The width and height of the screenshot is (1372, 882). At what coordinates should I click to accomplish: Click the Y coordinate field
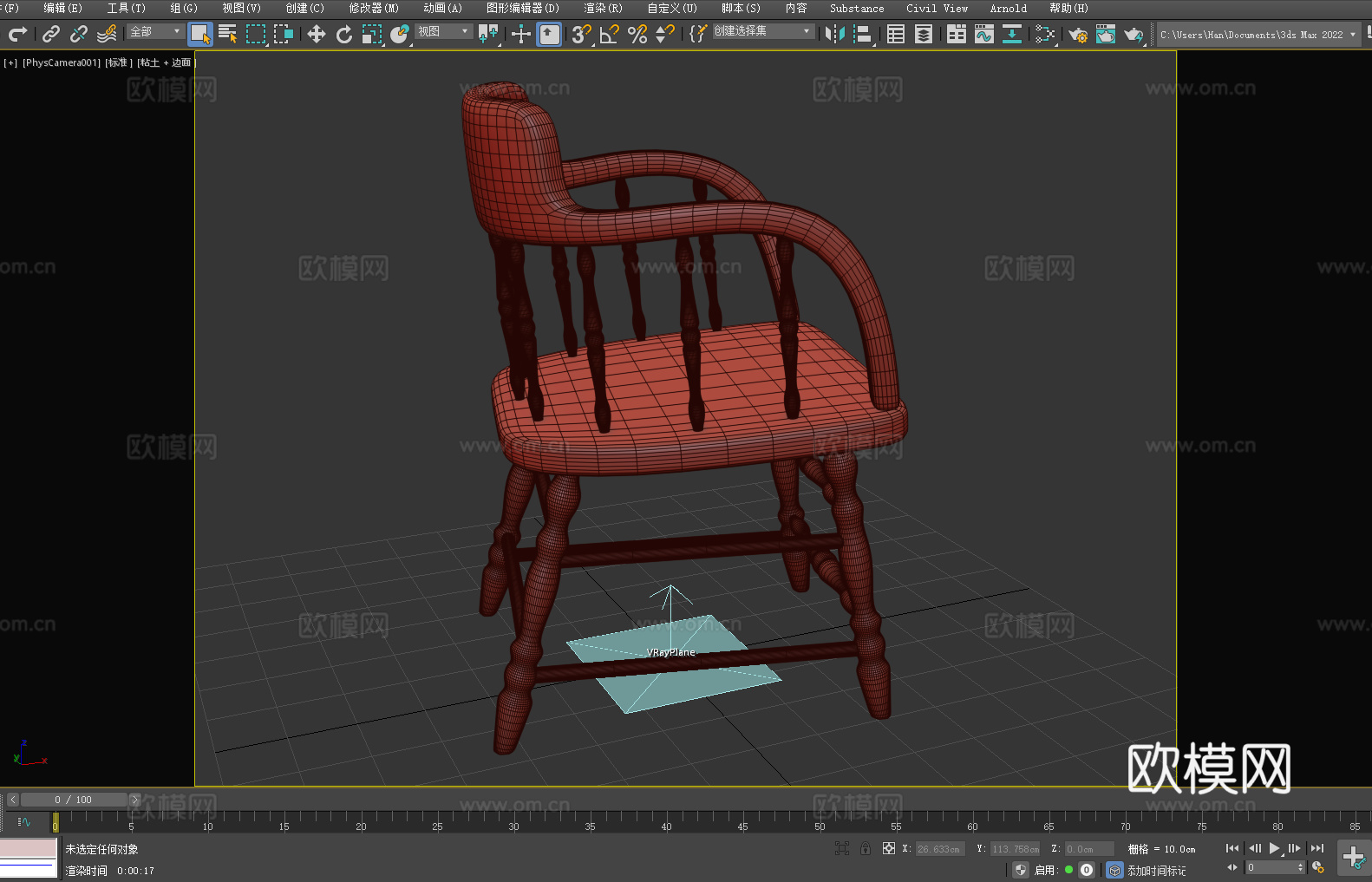tap(1016, 849)
